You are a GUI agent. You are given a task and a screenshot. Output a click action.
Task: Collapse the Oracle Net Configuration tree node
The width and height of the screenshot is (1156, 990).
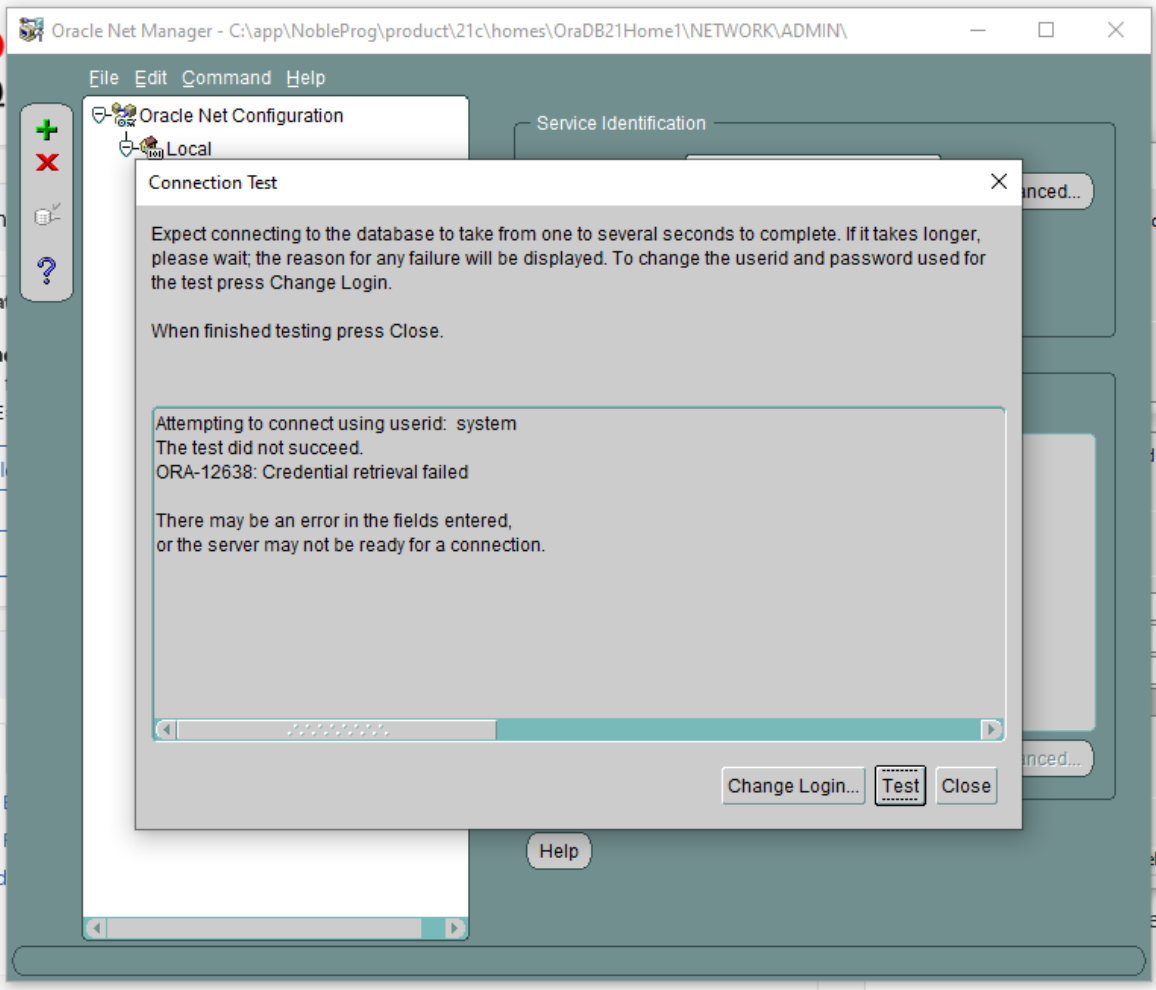pyautogui.click(x=99, y=115)
